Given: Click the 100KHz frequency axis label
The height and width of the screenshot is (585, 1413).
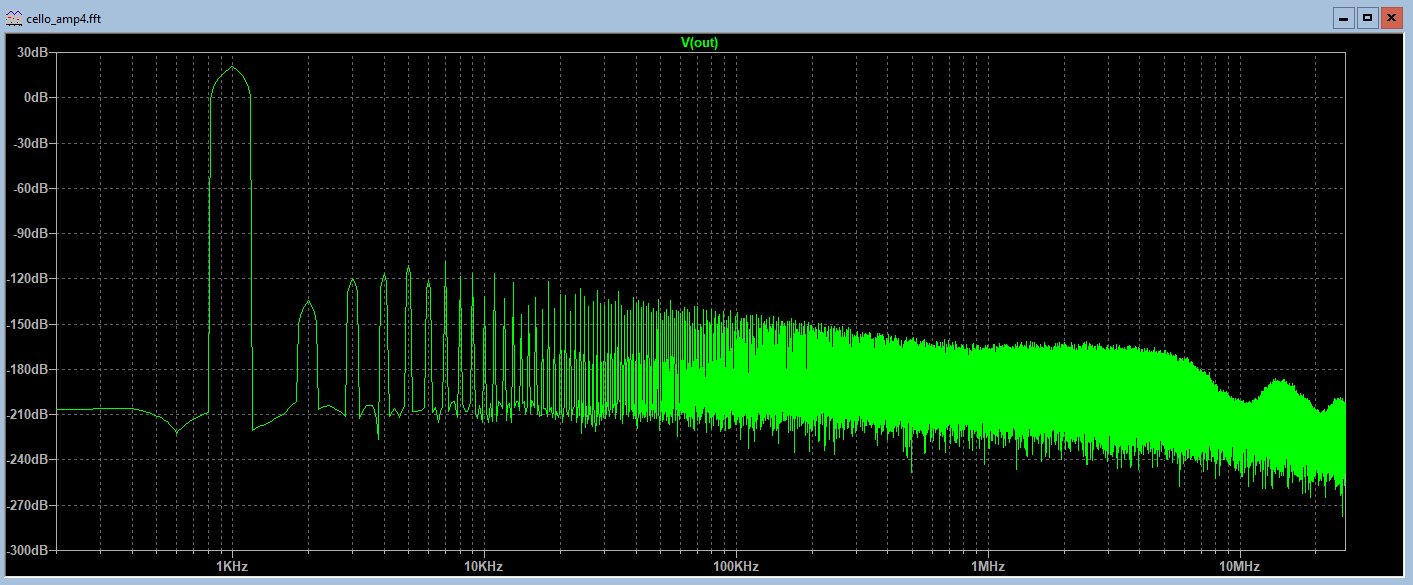Looking at the screenshot, I should pyautogui.click(x=735, y=566).
